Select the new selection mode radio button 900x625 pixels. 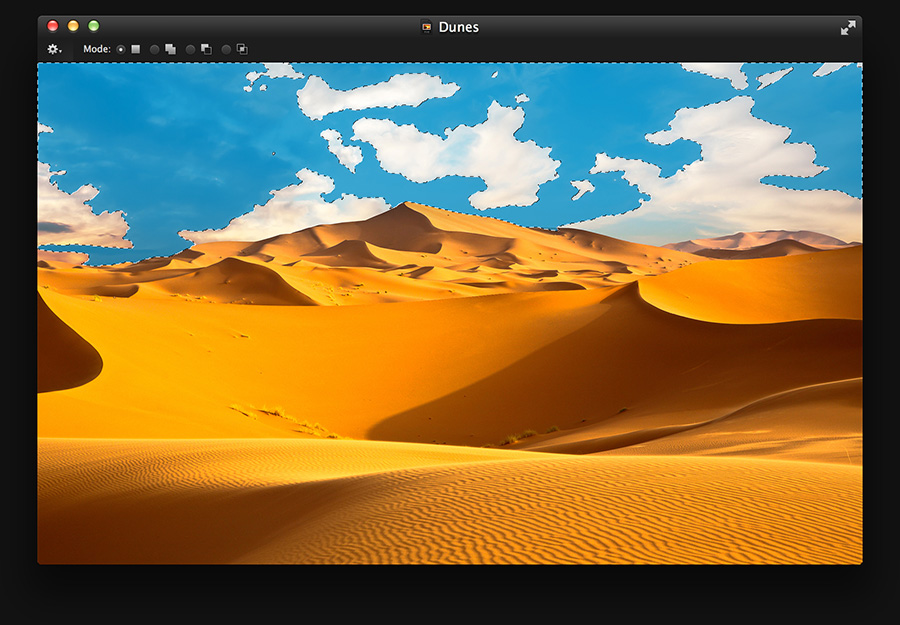coord(121,49)
